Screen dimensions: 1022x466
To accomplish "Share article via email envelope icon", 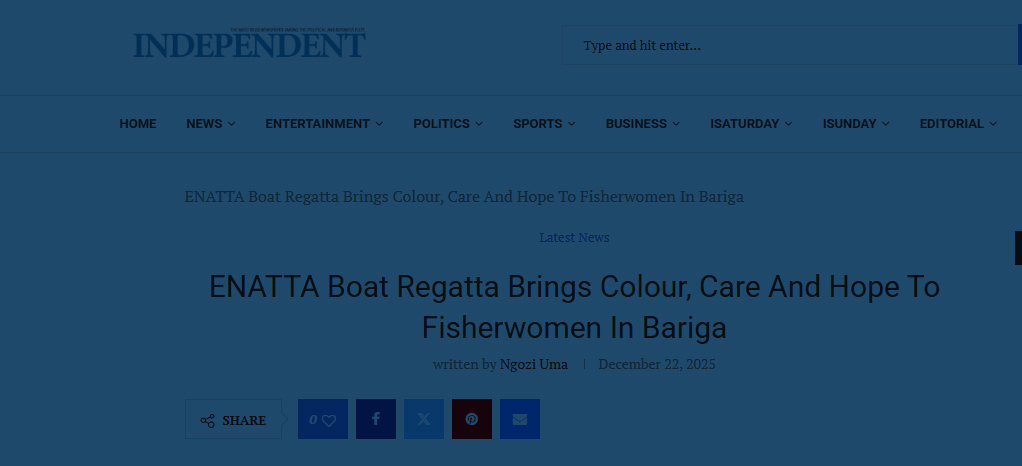I will pyautogui.click(x=520, y=419).
